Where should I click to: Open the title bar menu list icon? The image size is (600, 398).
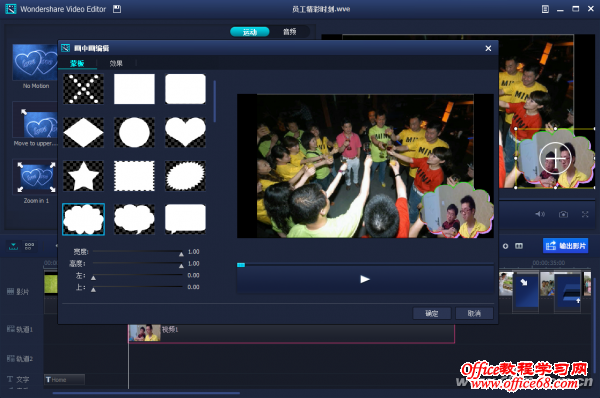(x=545, y=9)
